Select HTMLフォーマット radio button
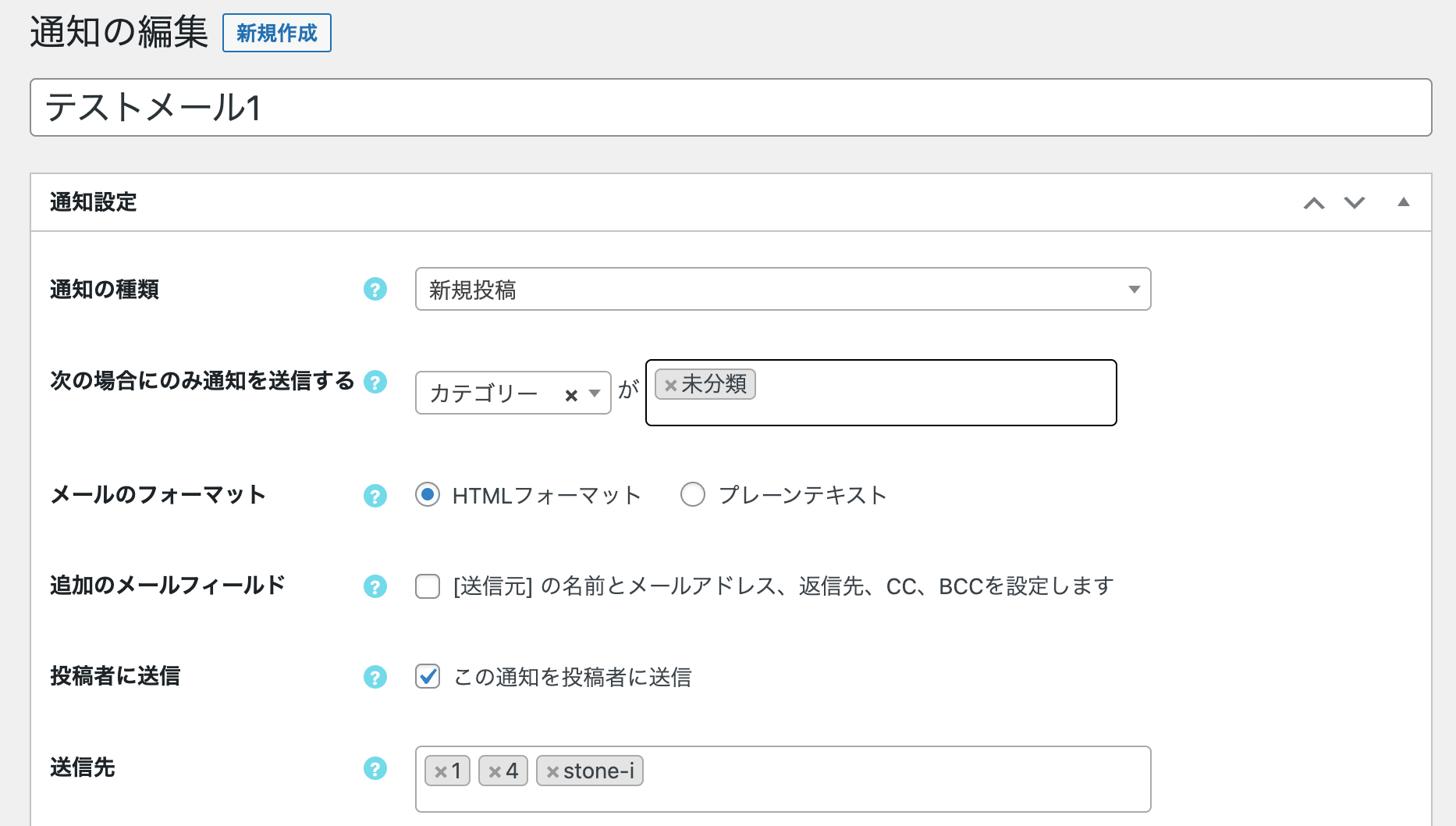 (428, 495)
